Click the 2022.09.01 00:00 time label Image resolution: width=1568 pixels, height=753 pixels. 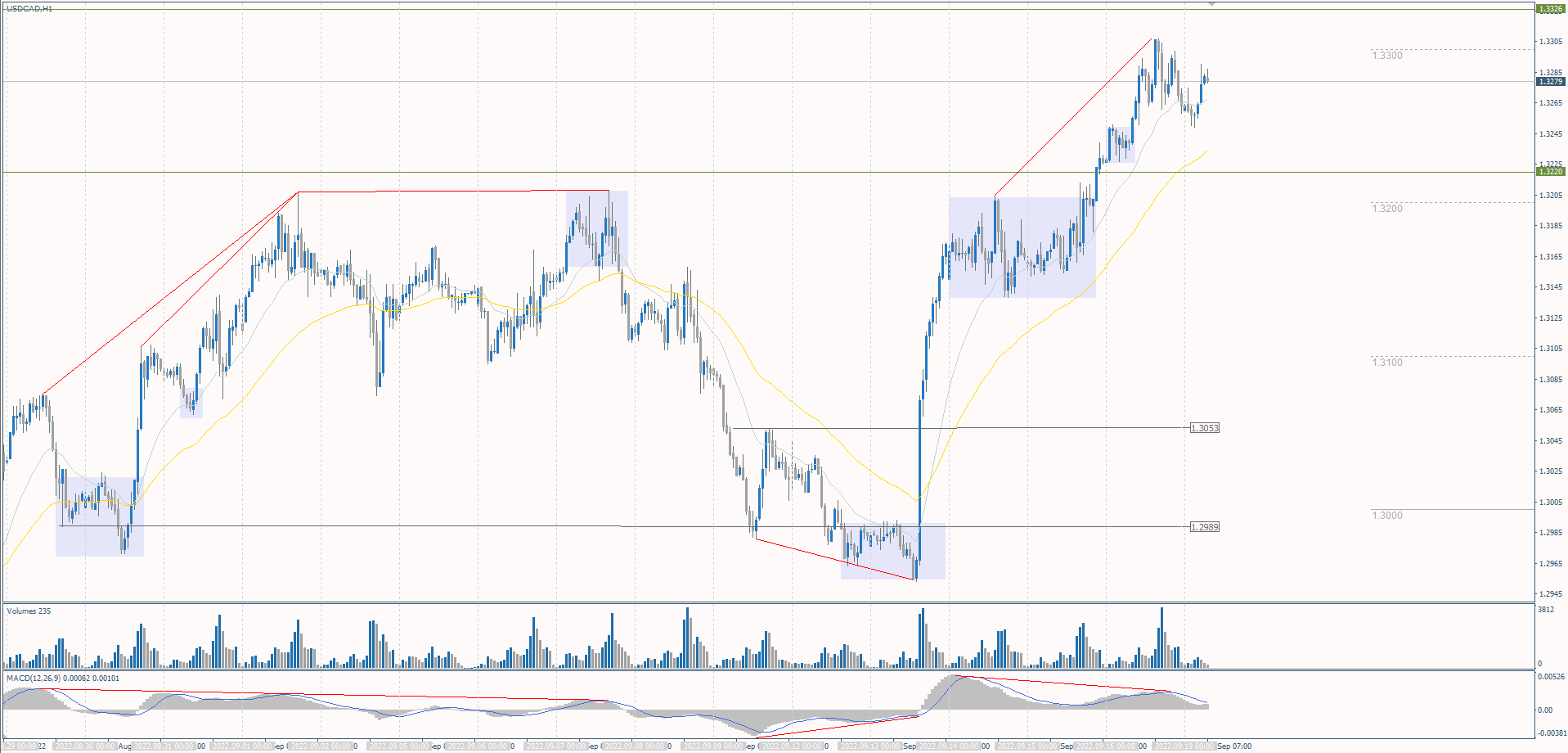(x=243, y=746)
